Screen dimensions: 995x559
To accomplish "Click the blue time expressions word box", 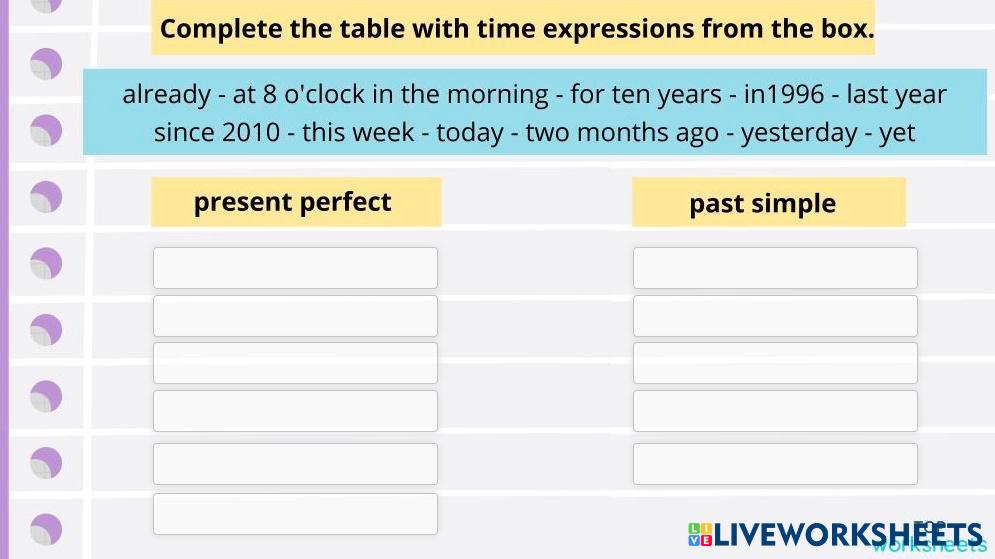I will [x=534, y=112].
